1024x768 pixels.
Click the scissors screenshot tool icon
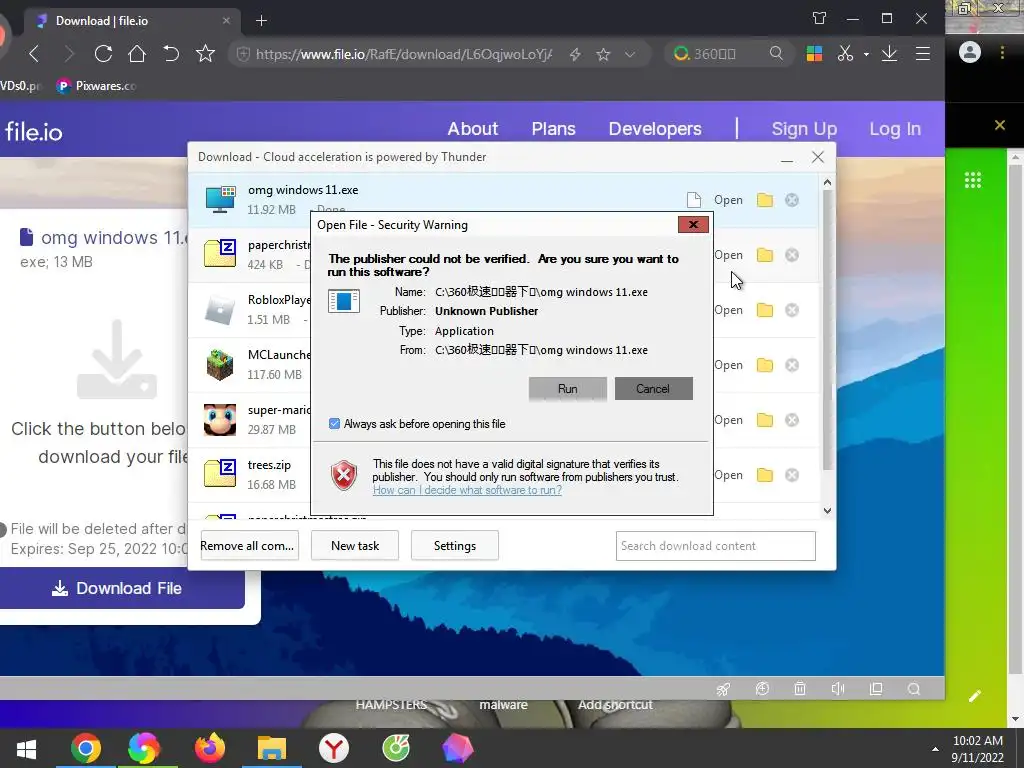tap(845, 54)
